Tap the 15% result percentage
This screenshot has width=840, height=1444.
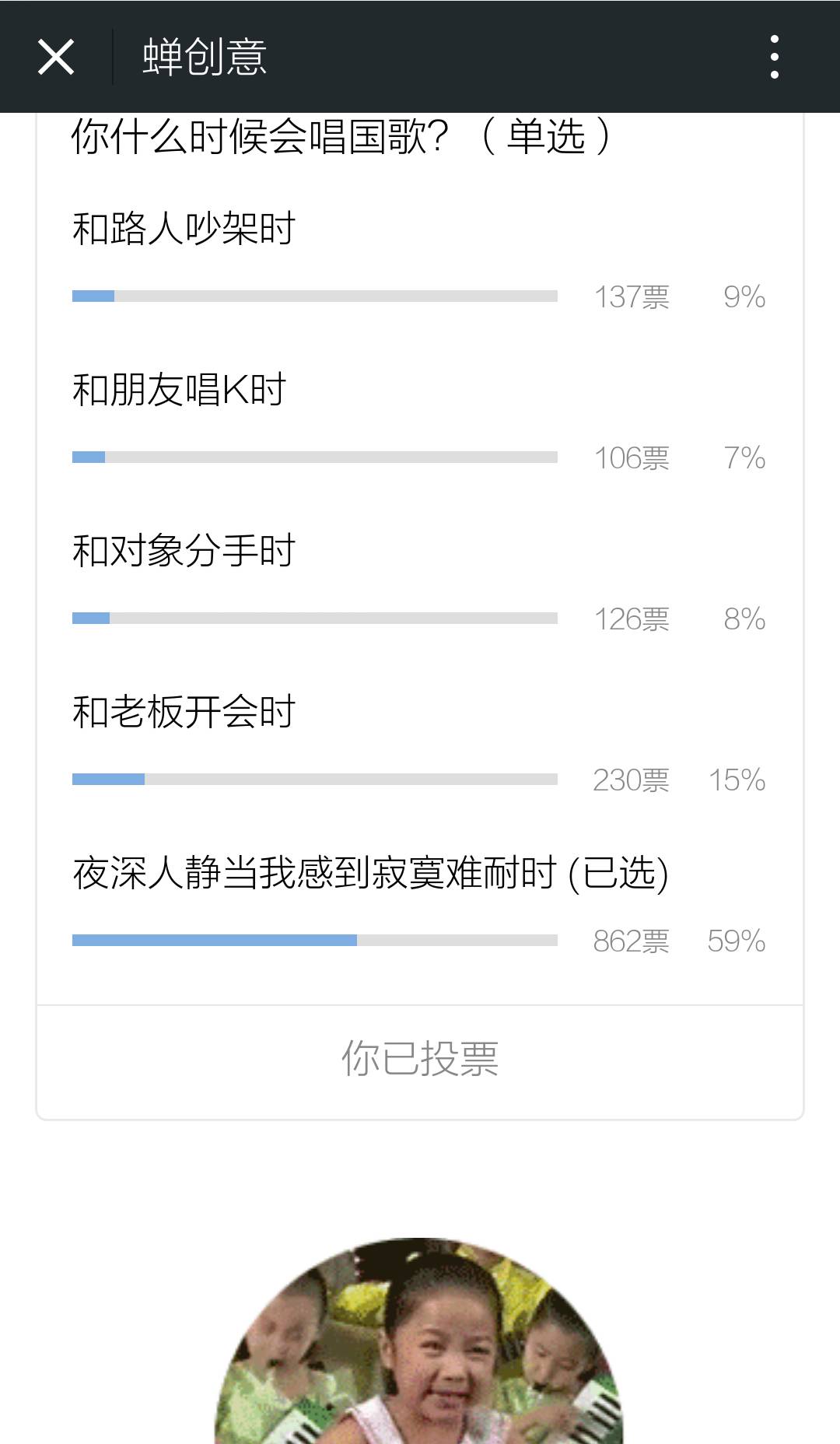(x=737, y=780)
